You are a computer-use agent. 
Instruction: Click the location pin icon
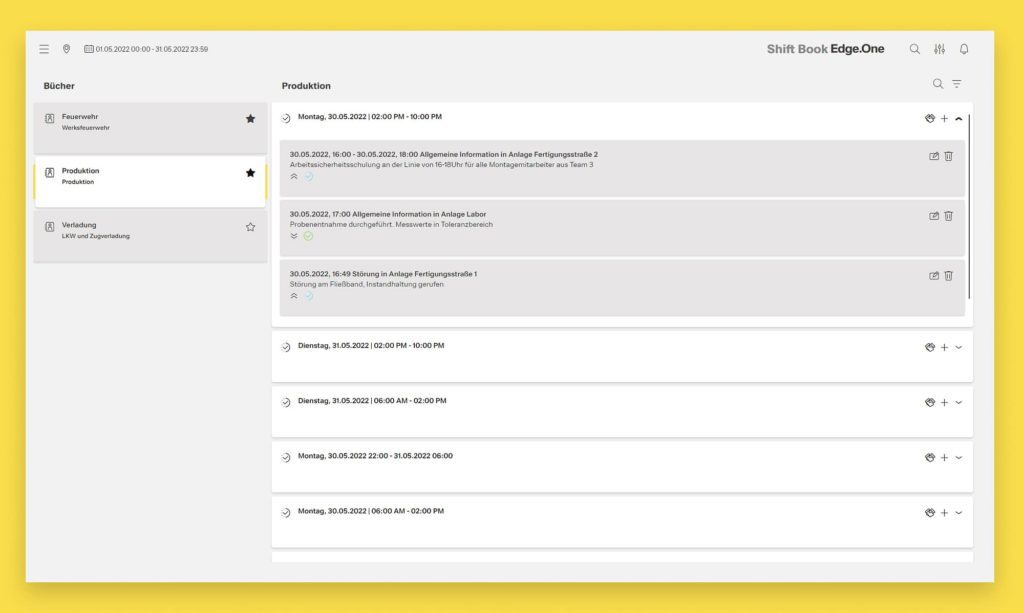(x=66, y=49)
